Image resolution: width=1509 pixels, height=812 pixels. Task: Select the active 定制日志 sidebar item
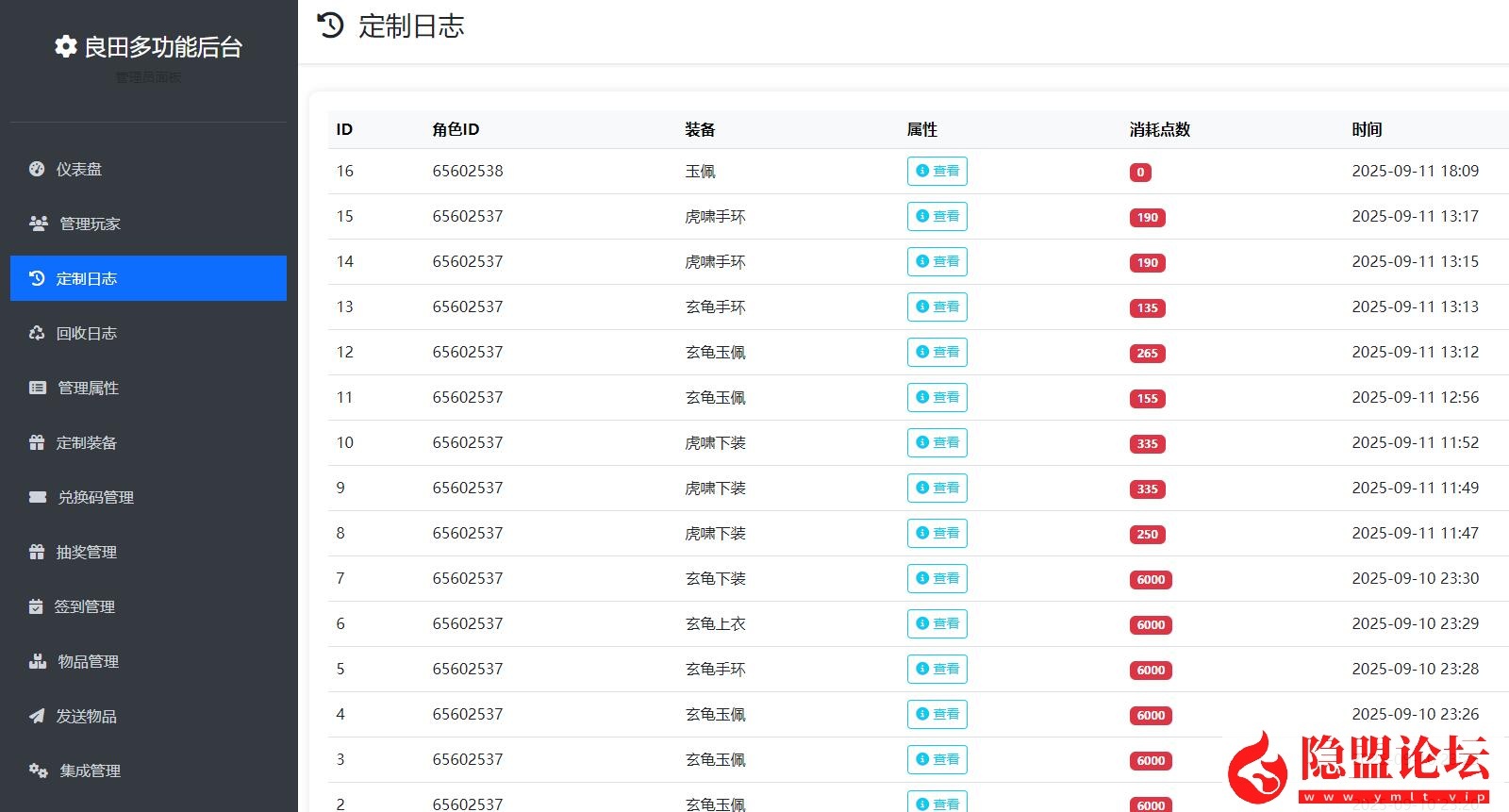148,278
